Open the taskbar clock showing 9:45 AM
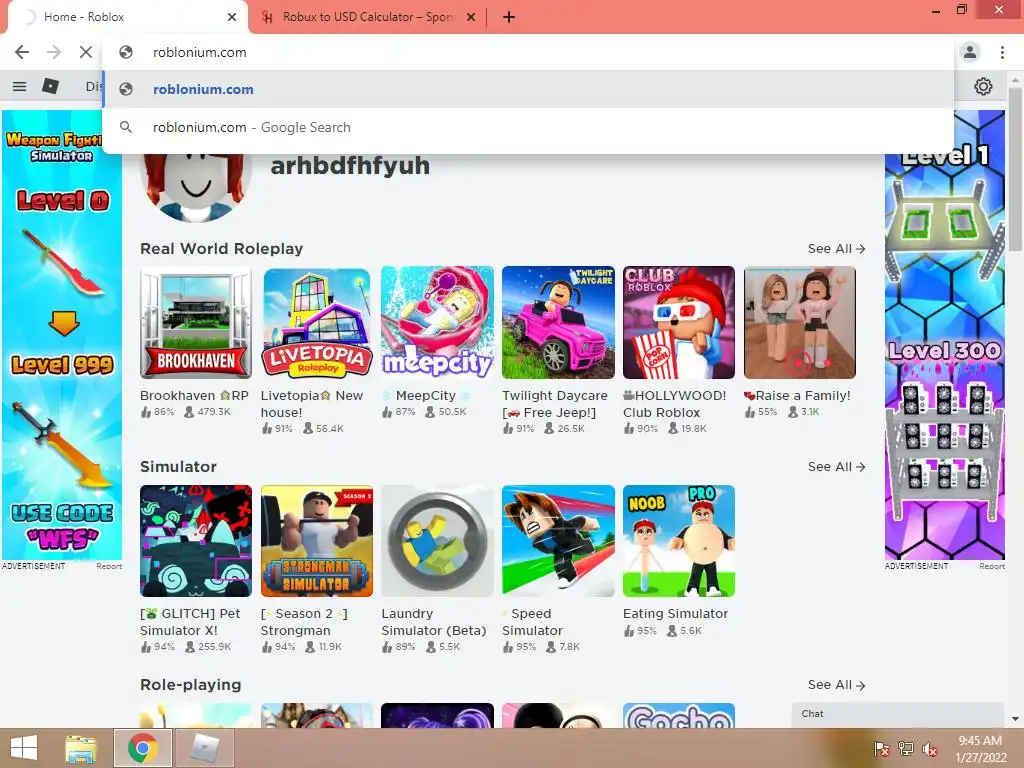1024x768 pixels. tap(980, 749)
